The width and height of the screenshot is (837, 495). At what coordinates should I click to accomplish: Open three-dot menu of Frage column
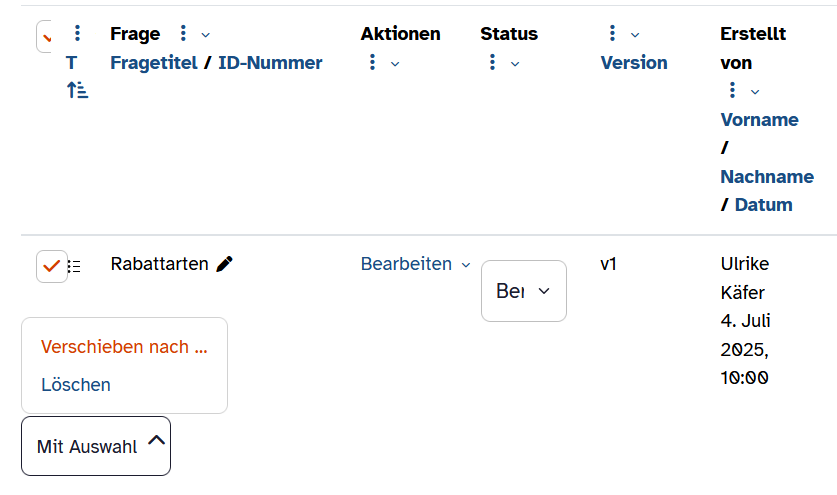click(x=183, y=33)
